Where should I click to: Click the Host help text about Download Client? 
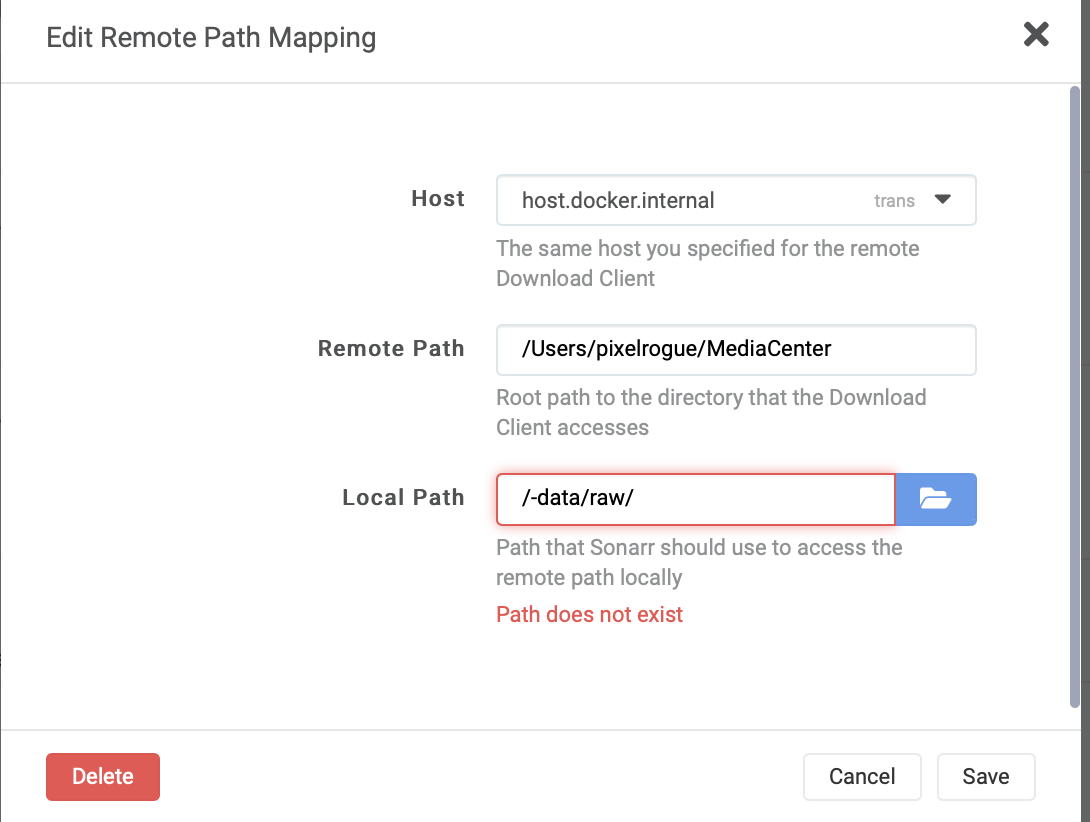(x=707, y=263)
